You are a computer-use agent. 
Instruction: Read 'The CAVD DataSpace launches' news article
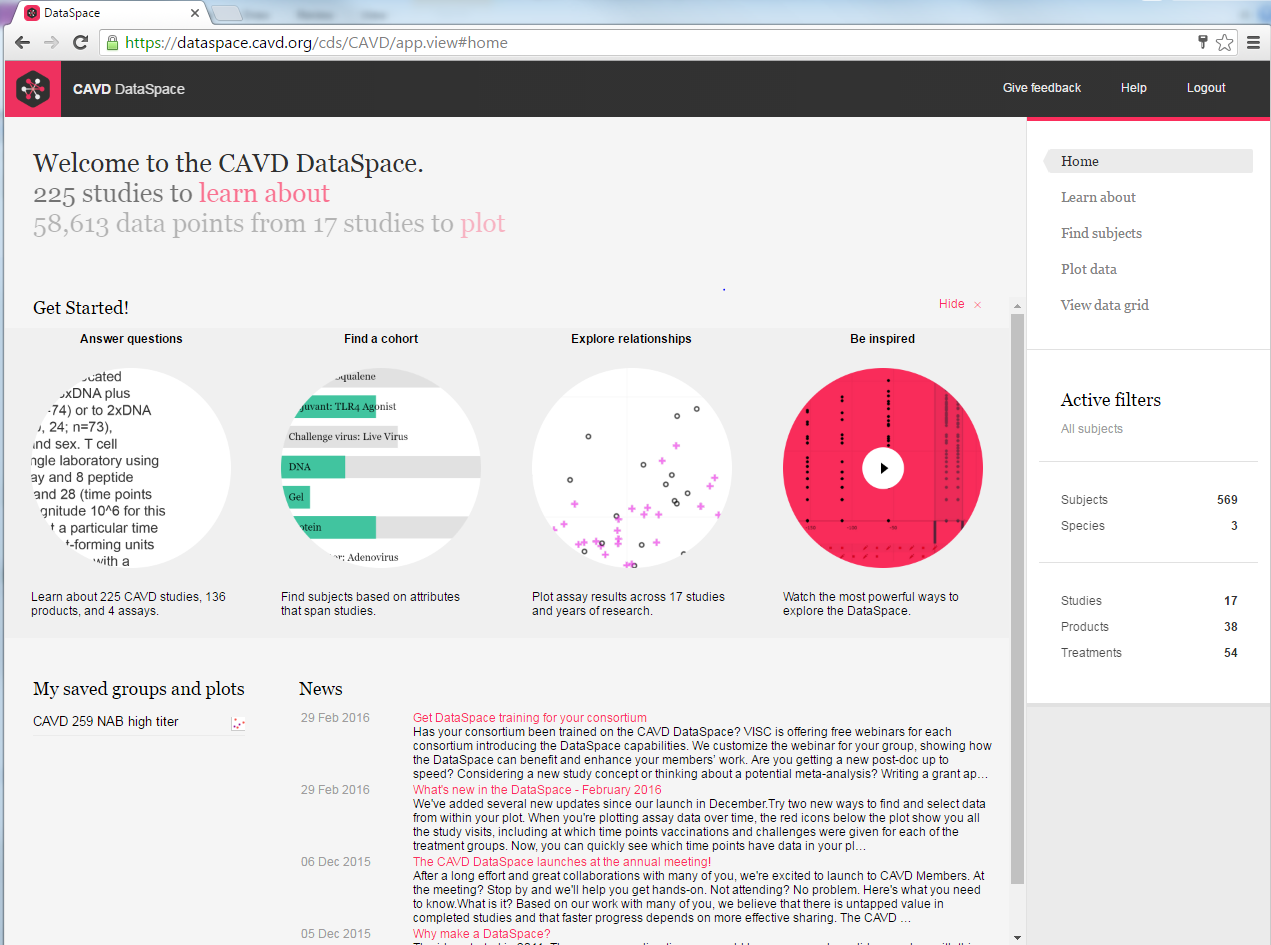(x=562, y=862)
